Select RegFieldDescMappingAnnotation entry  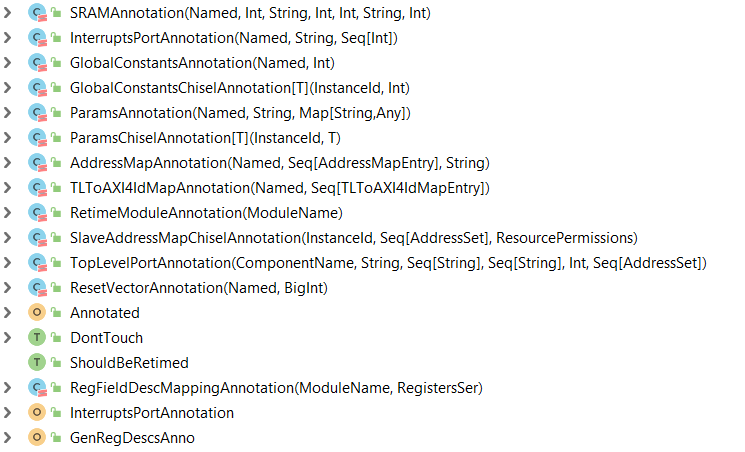[x=276, y=388]
